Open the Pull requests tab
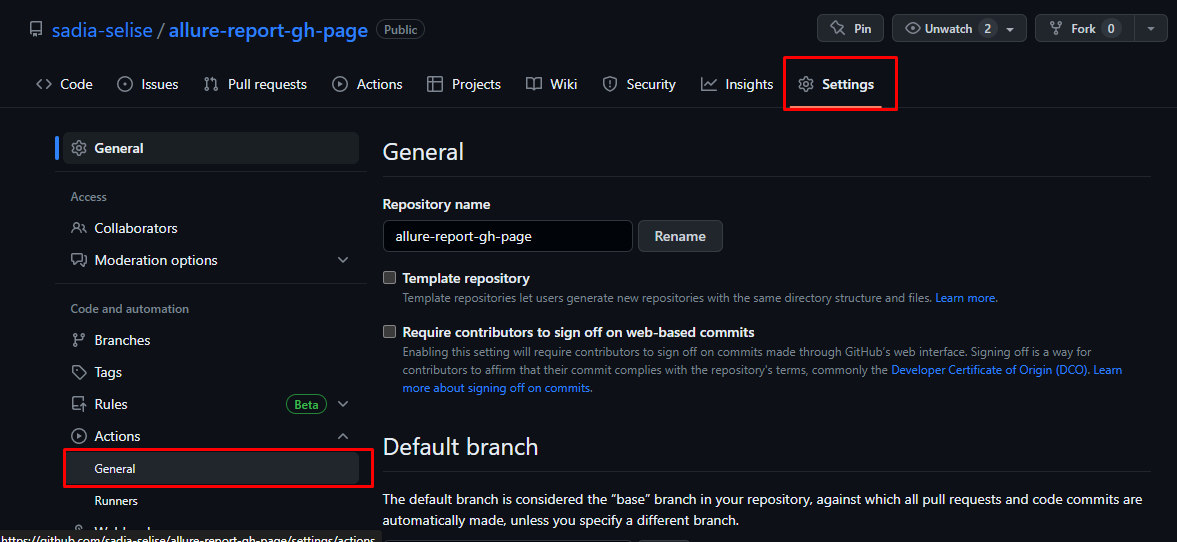Image resolution: width=1177 pixels, height=542 pixels. [255, 84]
